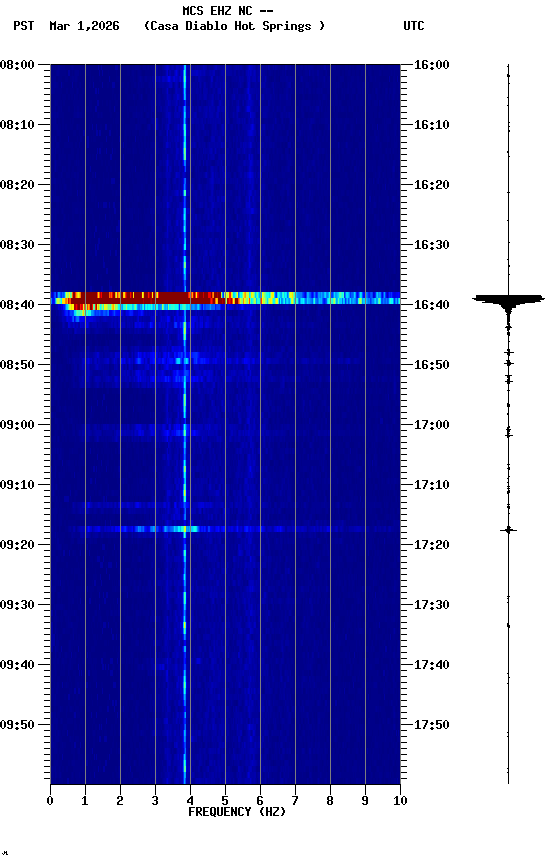The width and height of the screenshot is (552, 864).
Task: Click the '2' frequency axis tick label
Action: 120,801
